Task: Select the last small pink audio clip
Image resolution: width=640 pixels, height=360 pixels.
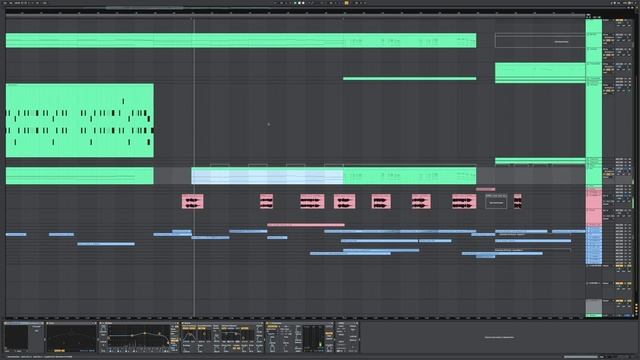Action: coord(518,201)
